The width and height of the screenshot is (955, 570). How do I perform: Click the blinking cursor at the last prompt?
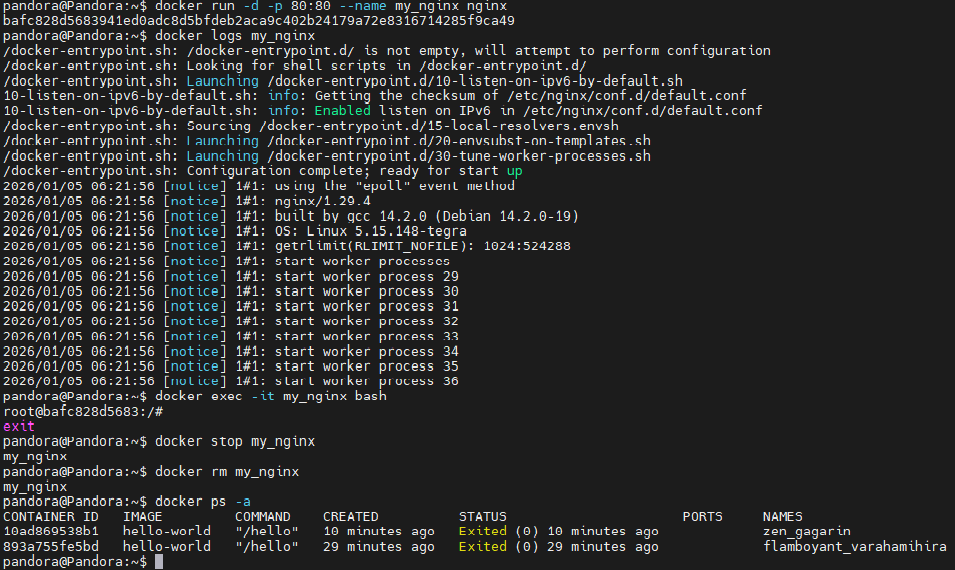159,562
